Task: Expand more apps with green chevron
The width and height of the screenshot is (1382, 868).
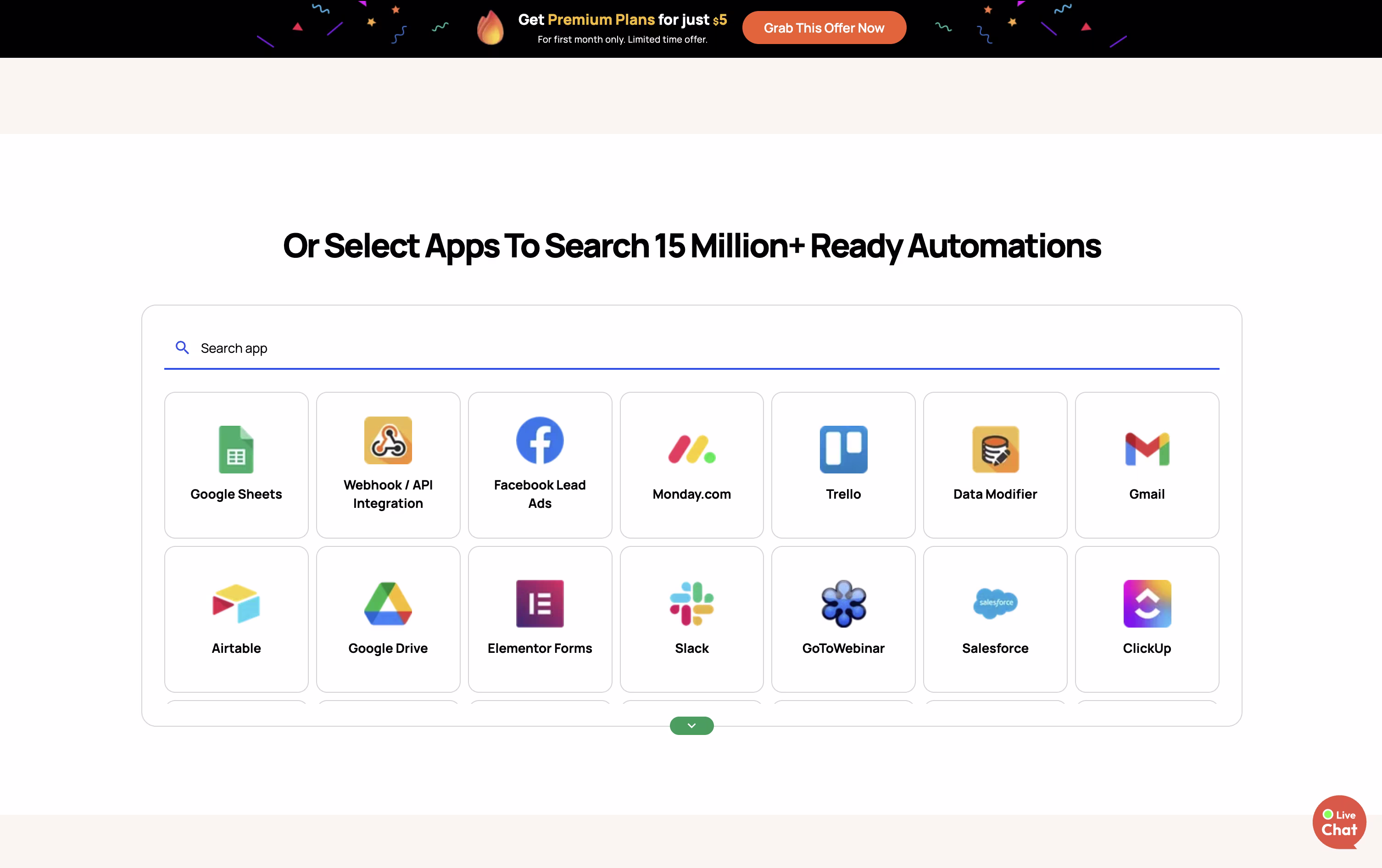Action: pos(691,725)
